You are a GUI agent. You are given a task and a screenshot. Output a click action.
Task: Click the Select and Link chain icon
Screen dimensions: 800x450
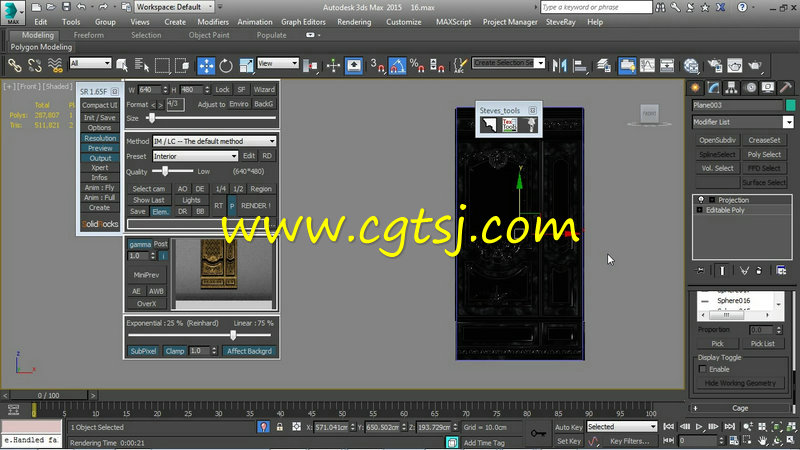(14, 65)
